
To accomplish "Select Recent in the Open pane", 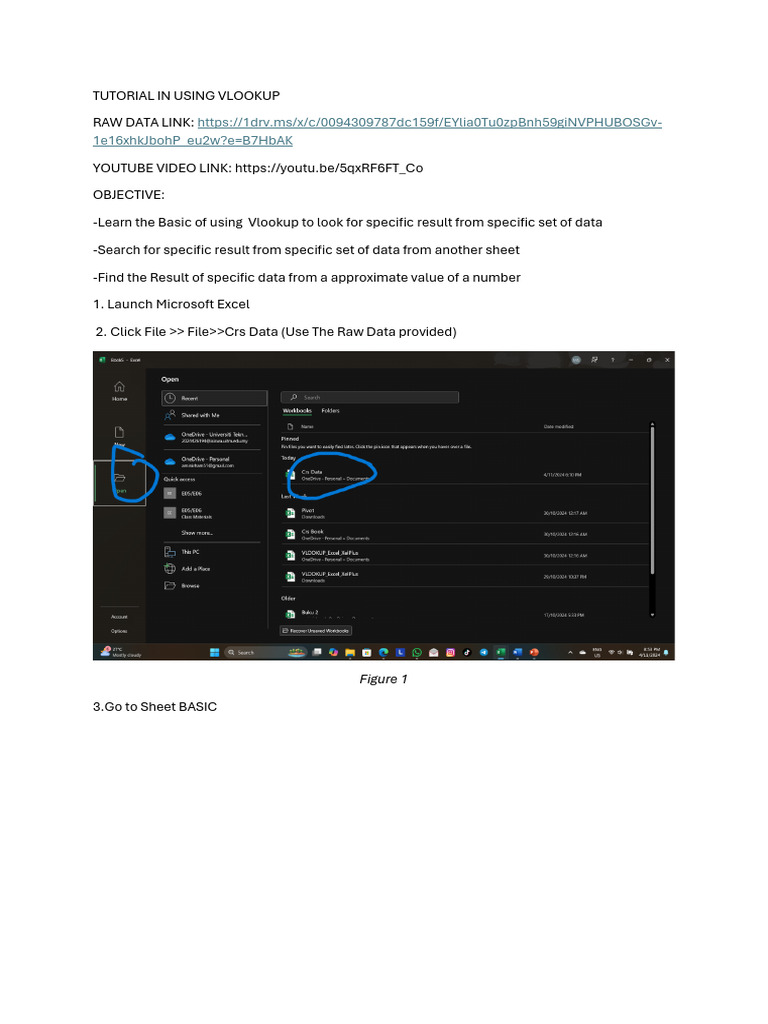I will pos(214,398).
